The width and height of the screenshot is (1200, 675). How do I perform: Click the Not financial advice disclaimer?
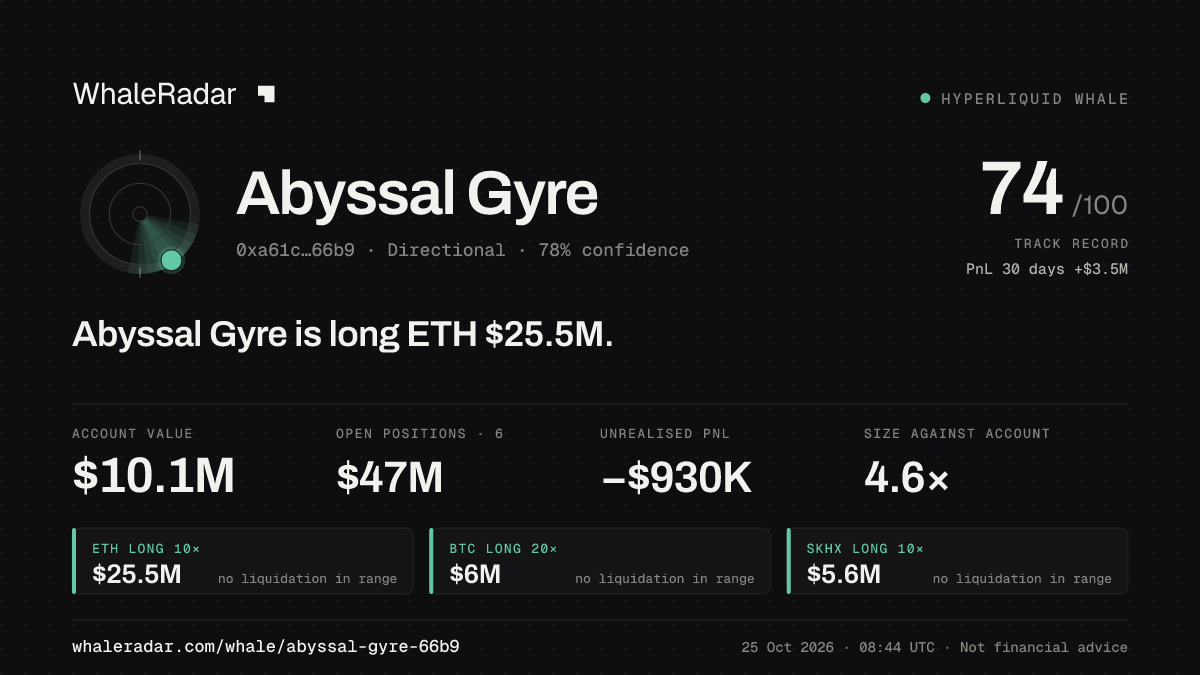[1044, 648]
